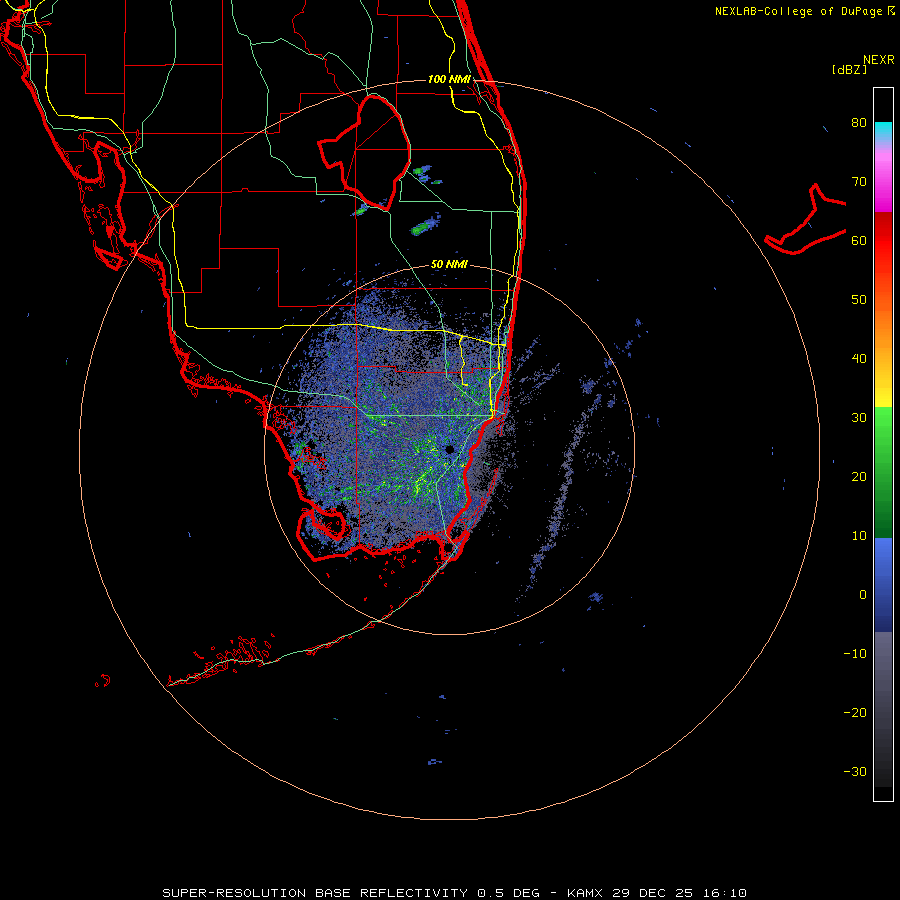Click the 20 dBZ scale value
Image resolution: width=900 pixels, height=900 pixels.
click(859, 477)
